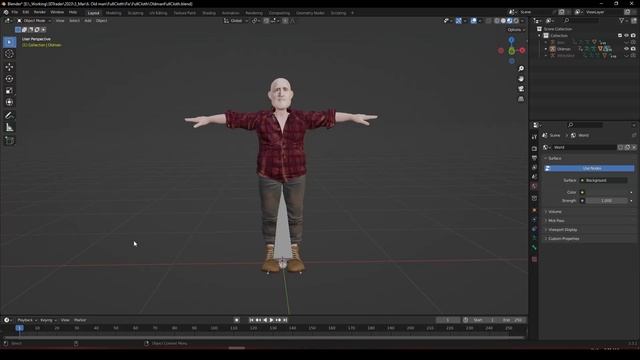640x360 pixels.
Task: Open the Texture properties tab at bottom
Action: click(534, 260)
